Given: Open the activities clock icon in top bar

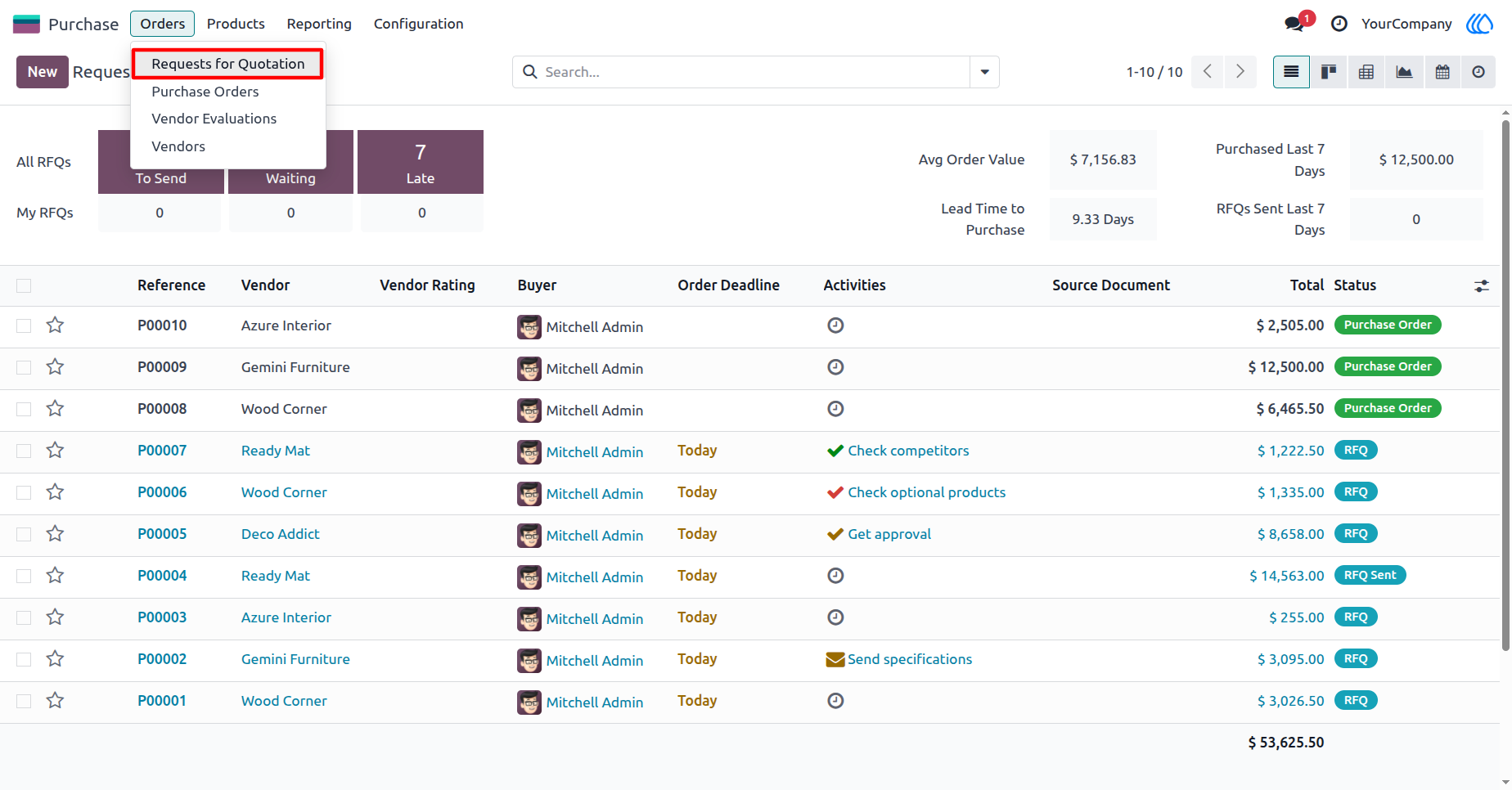Looking at the screenshot, I should point(1339,24).
